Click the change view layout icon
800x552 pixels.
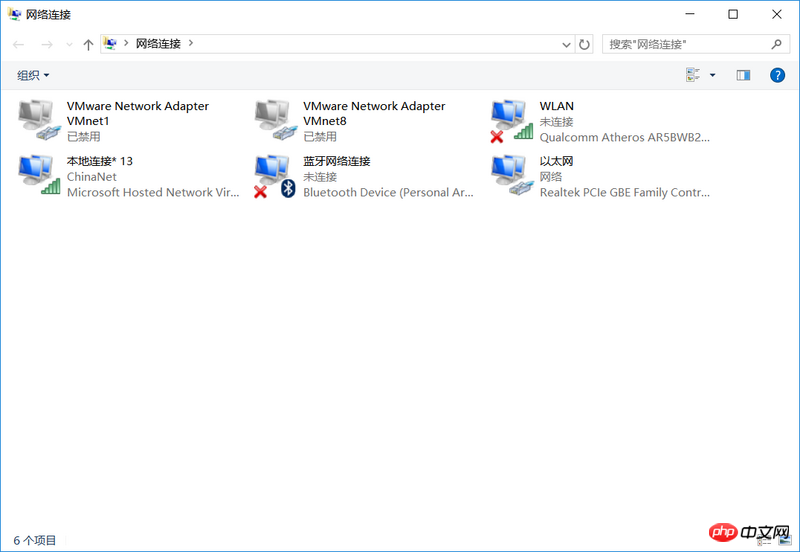click(x=692, y=75)
